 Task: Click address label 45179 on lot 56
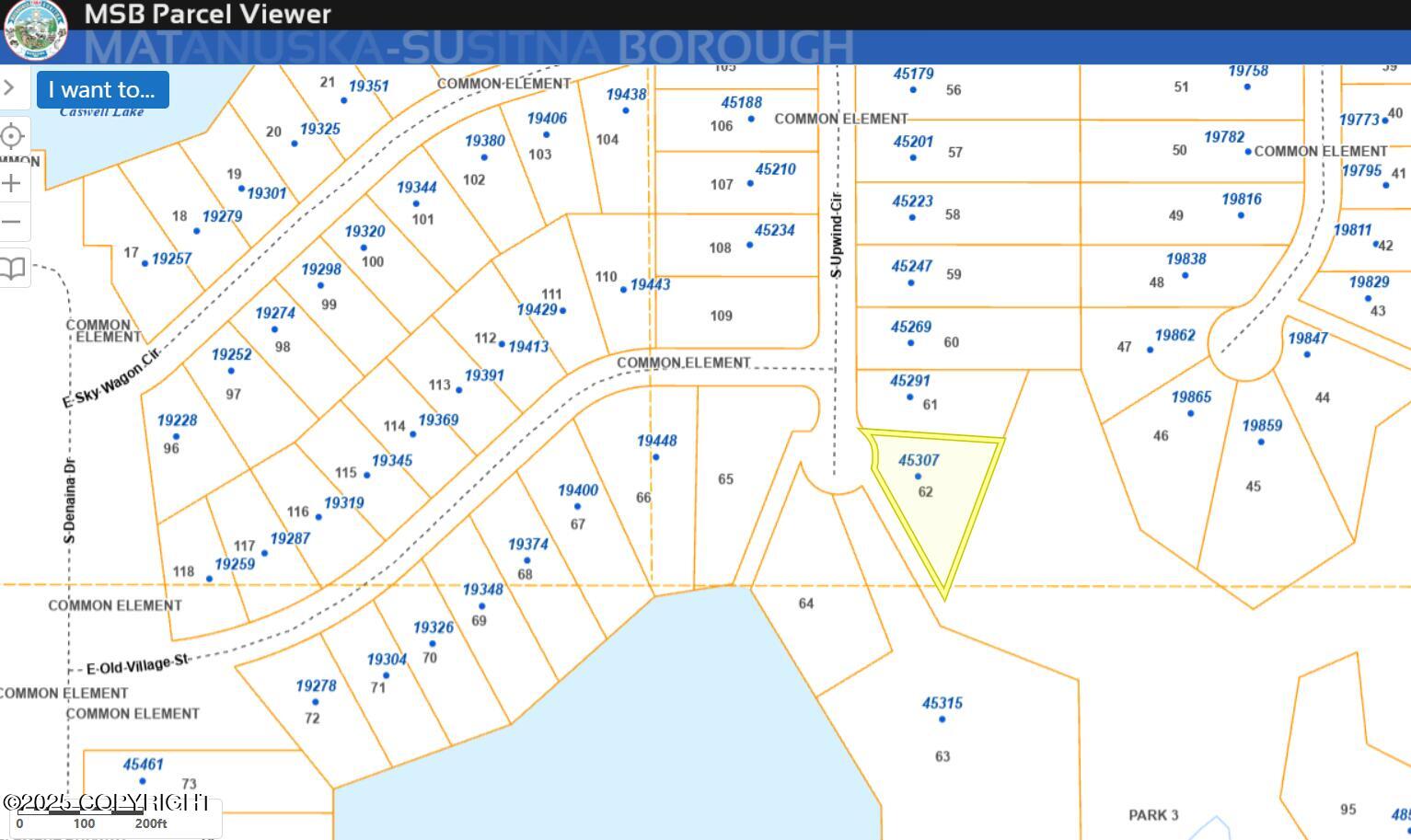(x=913, y=74)
